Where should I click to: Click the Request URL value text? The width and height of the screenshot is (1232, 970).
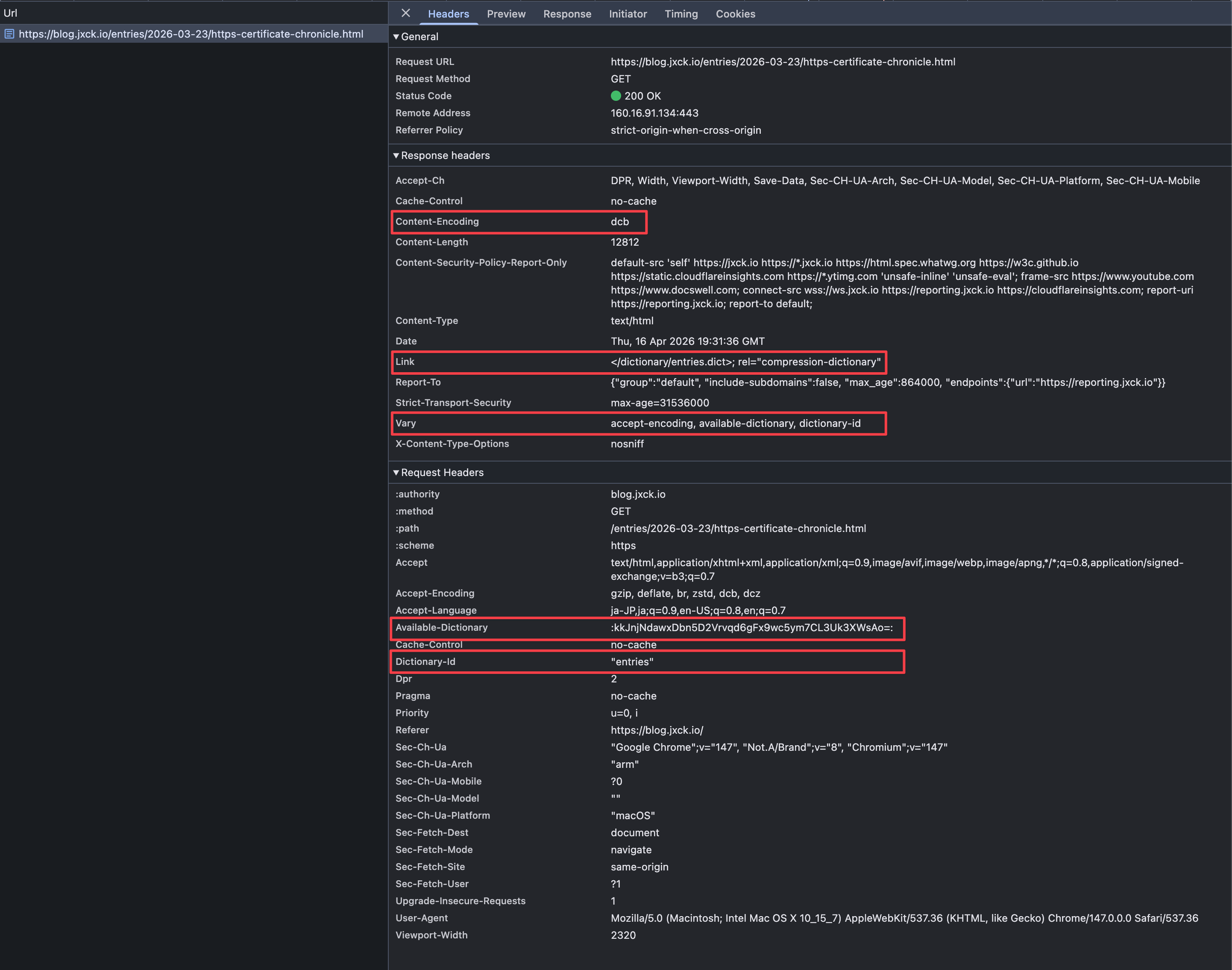click(782, 62)
